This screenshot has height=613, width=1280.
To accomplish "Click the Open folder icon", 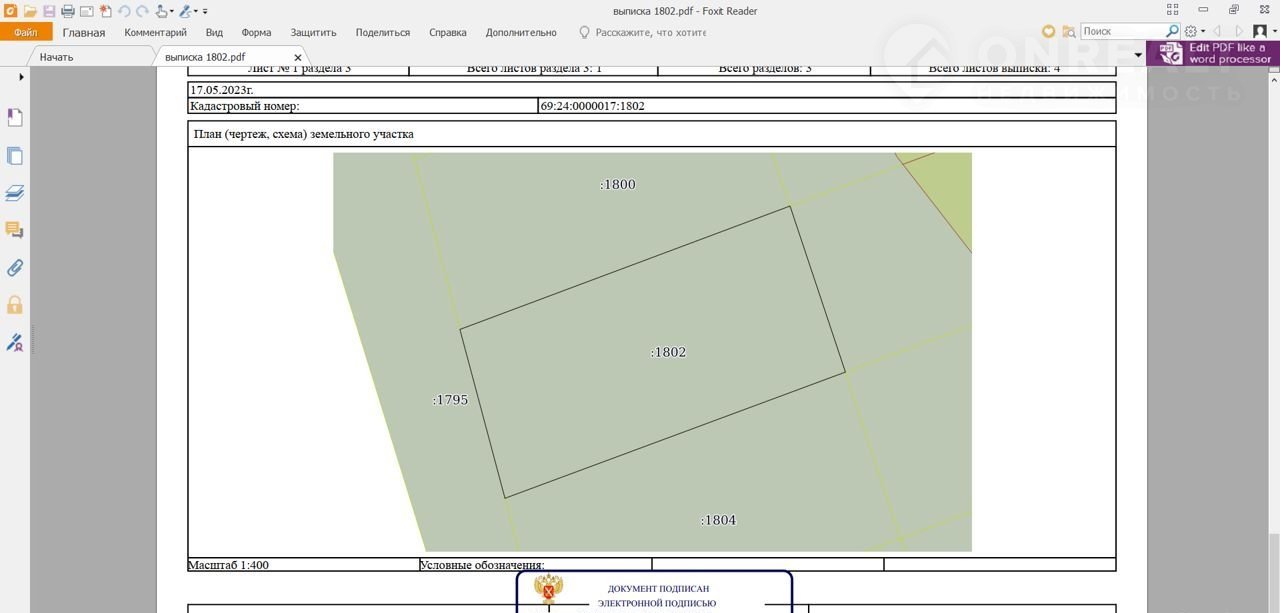I will (x=30, y=11).
